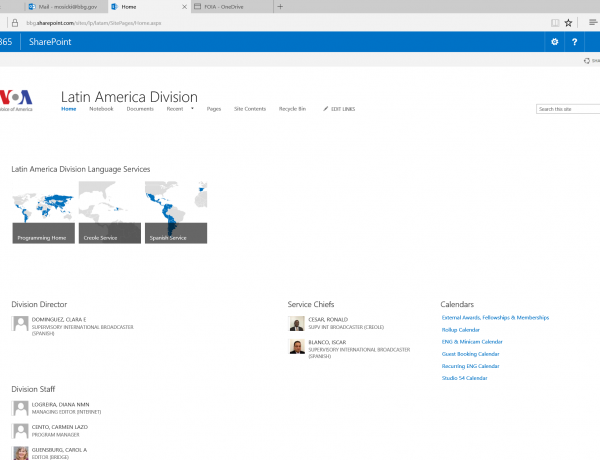Click Blanco, Iscar photo
The width and height of the screenshot is (600, 460).
pyautogui.click(x=297, y=346)
